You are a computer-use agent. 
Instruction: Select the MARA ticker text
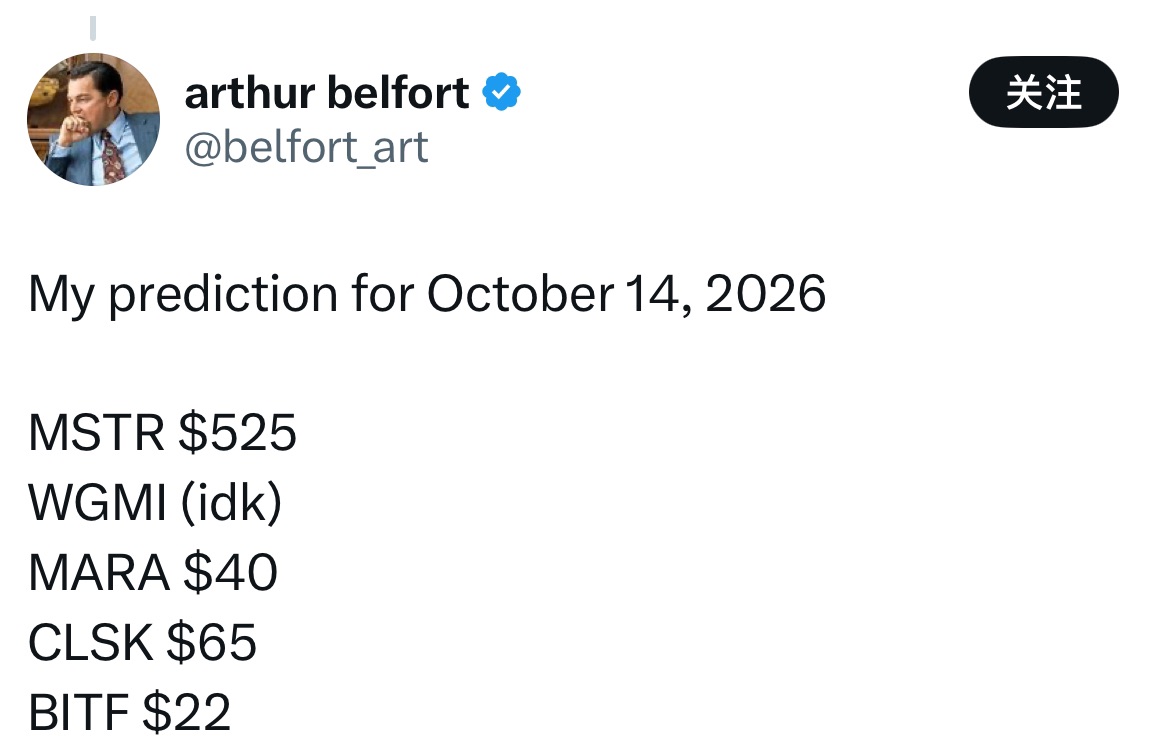(98, 572)
